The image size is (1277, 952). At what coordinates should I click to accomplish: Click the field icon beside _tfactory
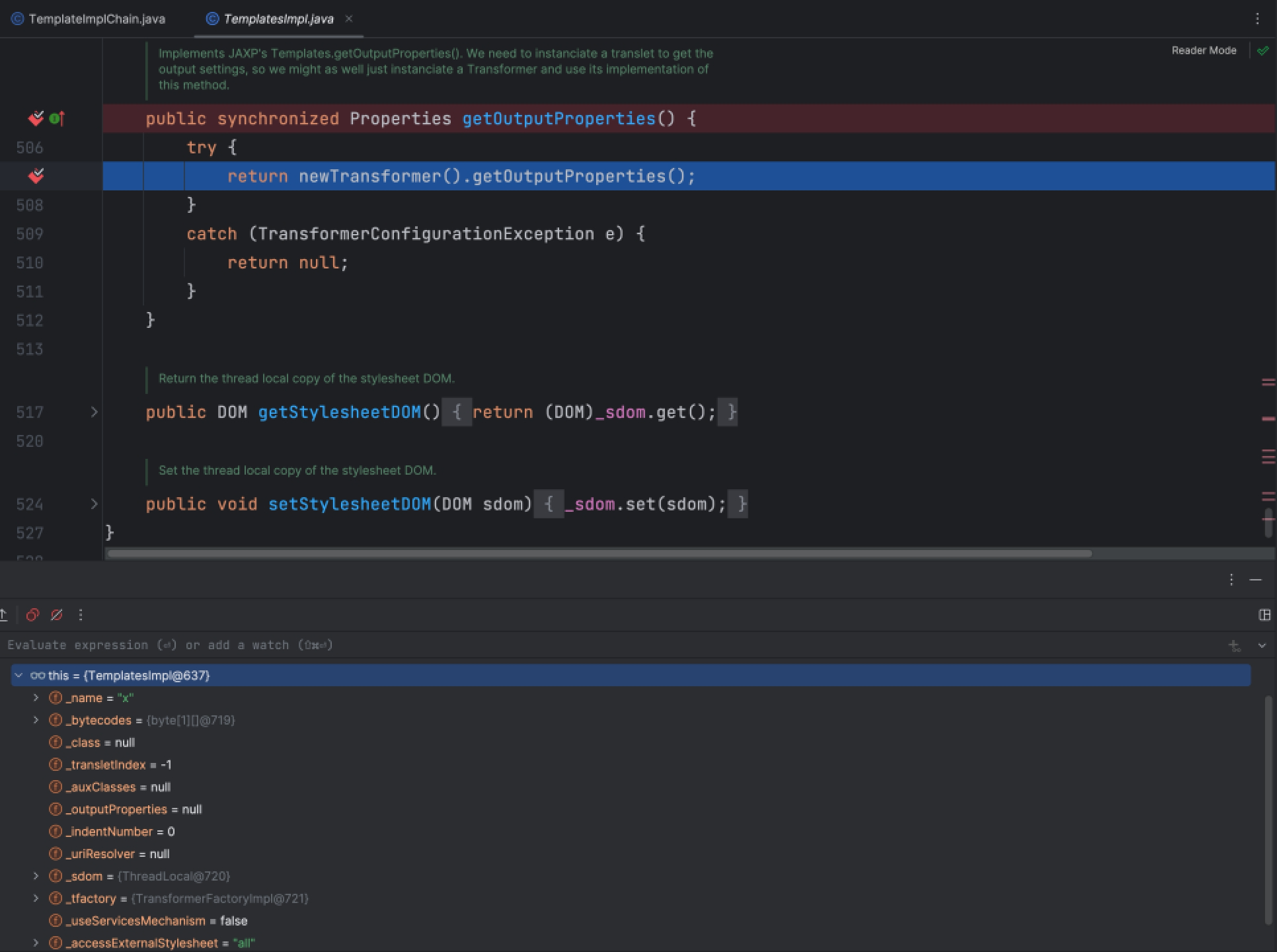click(x=56, y=898)
